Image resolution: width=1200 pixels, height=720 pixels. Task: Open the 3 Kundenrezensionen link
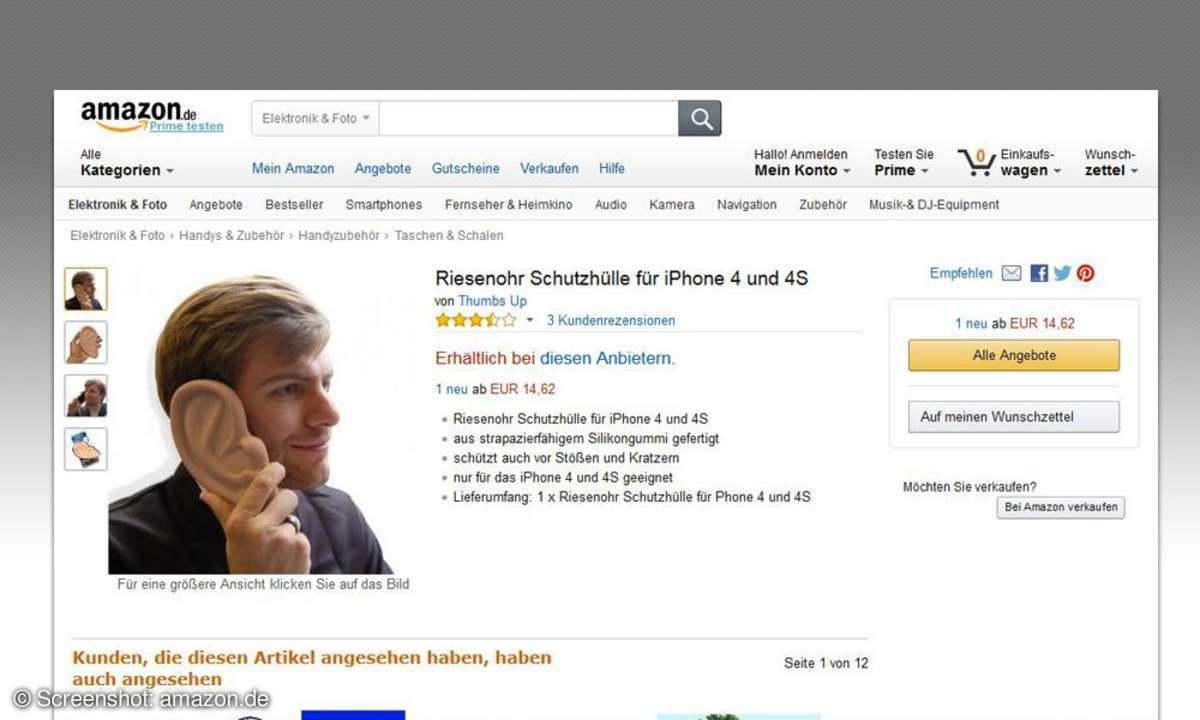point(611,321)
